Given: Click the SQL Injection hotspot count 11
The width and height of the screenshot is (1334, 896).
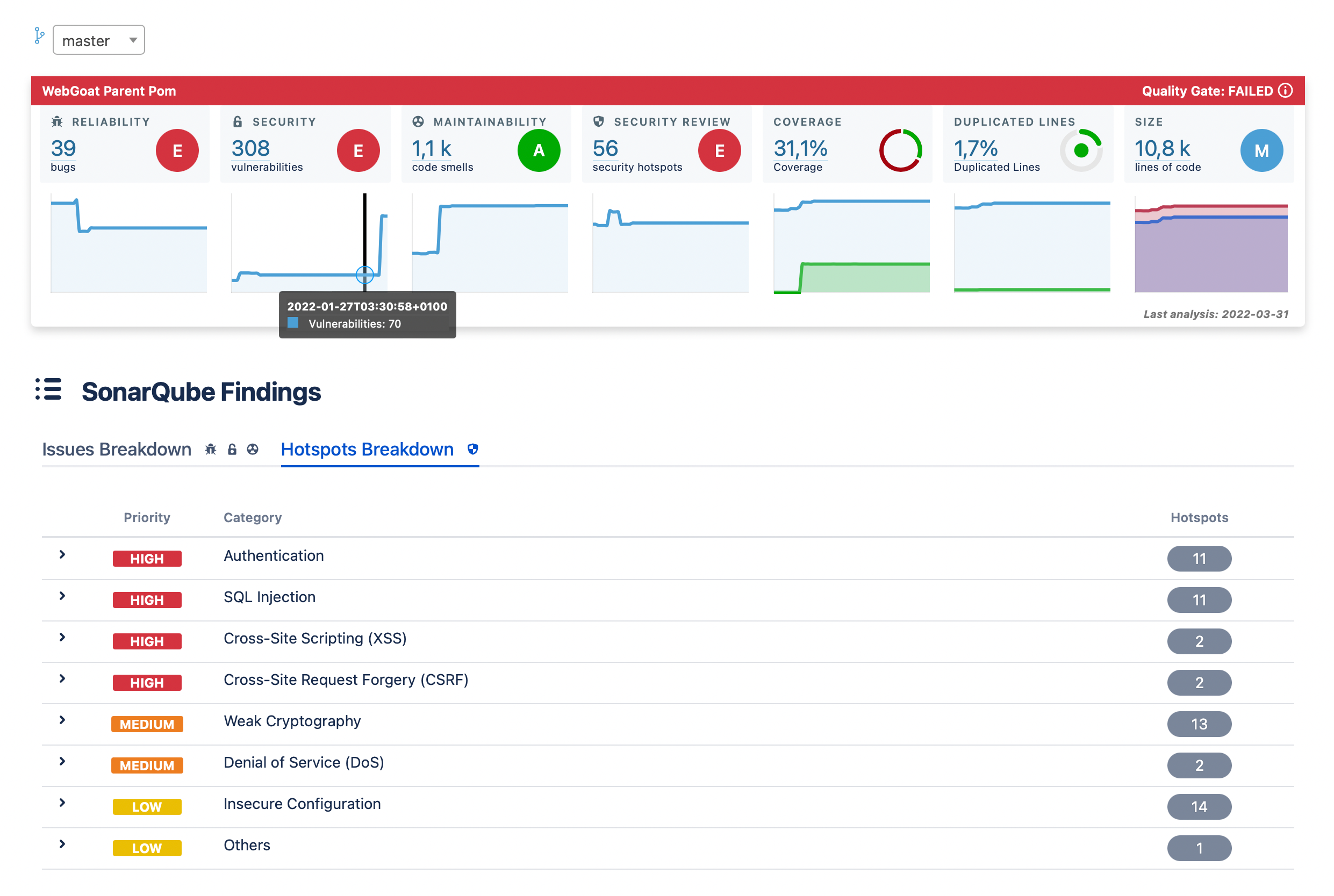Looking at the screenshot, I should (x=1199, y=600).
